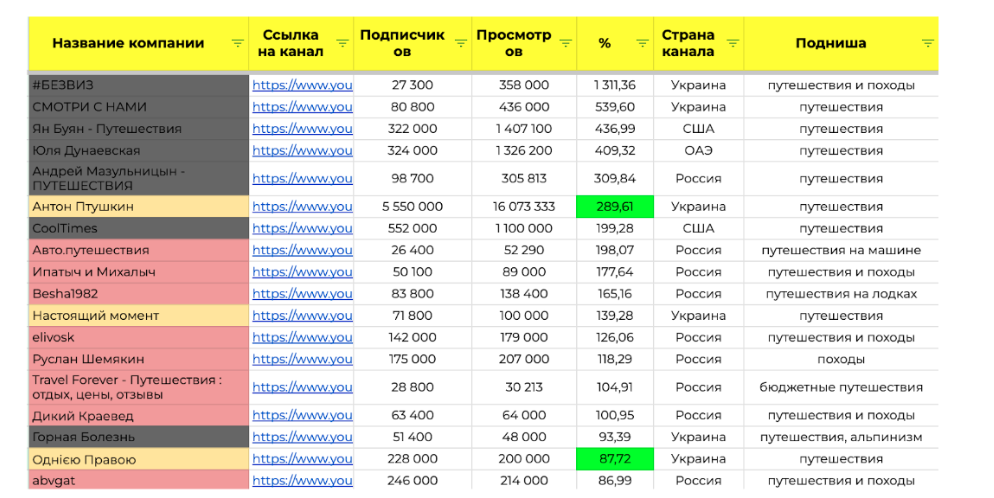This screenshot has width=994, height=498.
Task: Open the Подниша column filter icon
Action: (x=927, y=43)
